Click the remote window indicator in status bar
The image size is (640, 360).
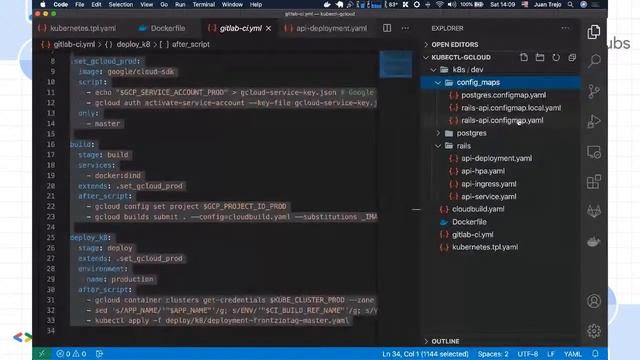(x=41, y=353)
